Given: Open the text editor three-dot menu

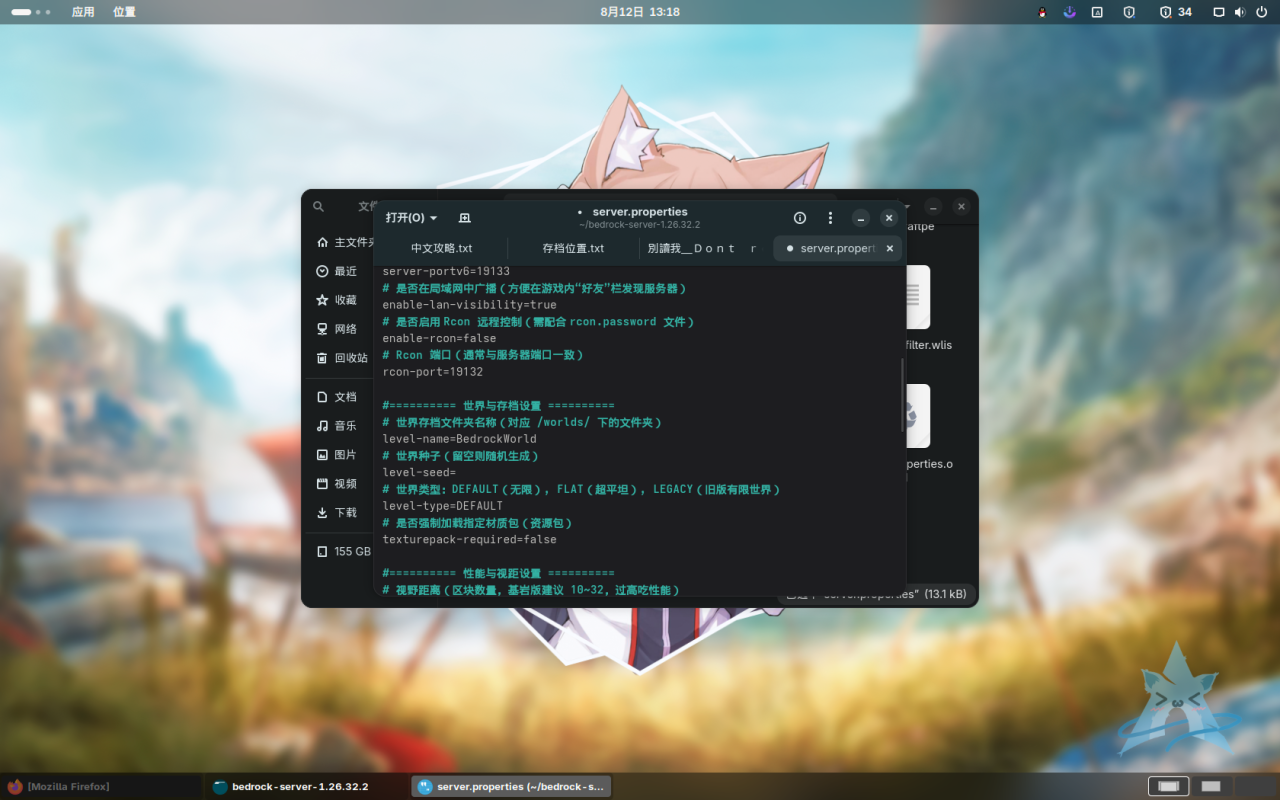Looking at the screenshot, I should pyautogui.click(x=830, y=218).
